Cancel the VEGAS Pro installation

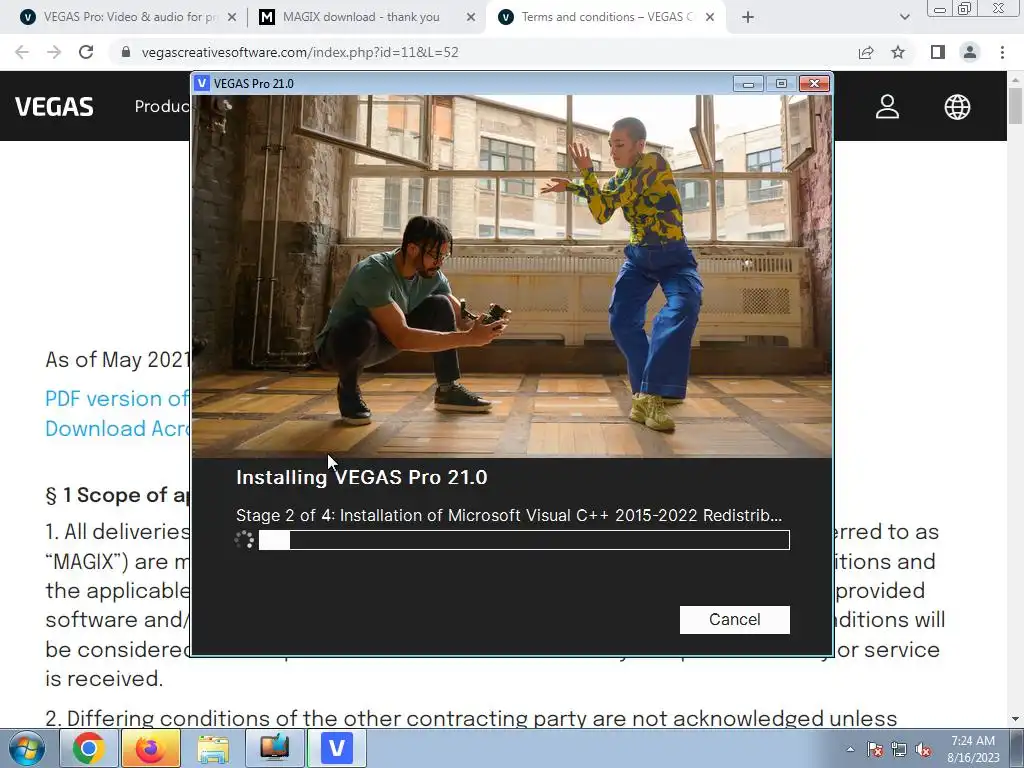[734, 619]
